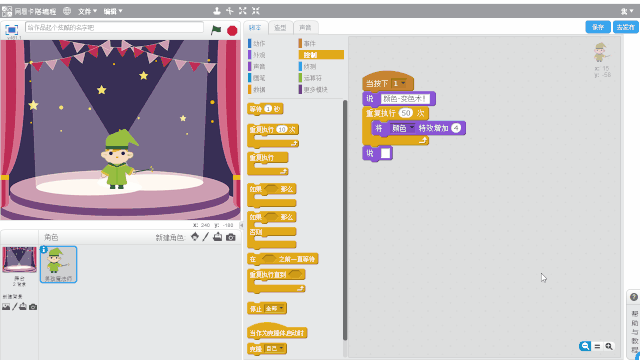The height and width of the screenshot is (360, 640).
Task: Select the grow sprite tool
Action: point(242,11)
